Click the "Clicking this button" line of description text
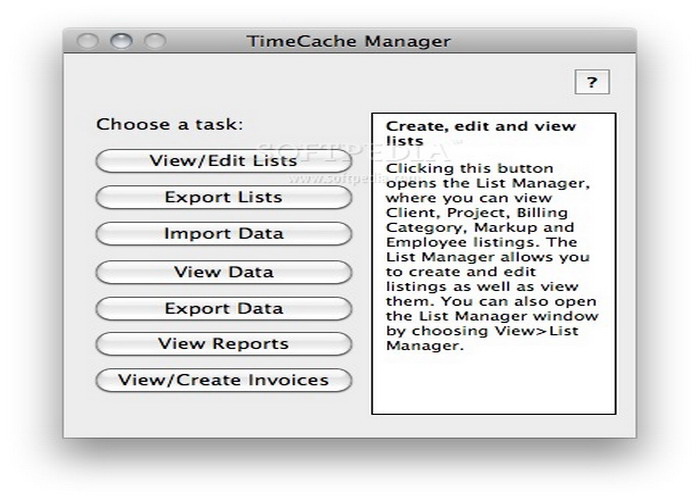The height and width of the screenshot is (500, 700). (455, 169)
